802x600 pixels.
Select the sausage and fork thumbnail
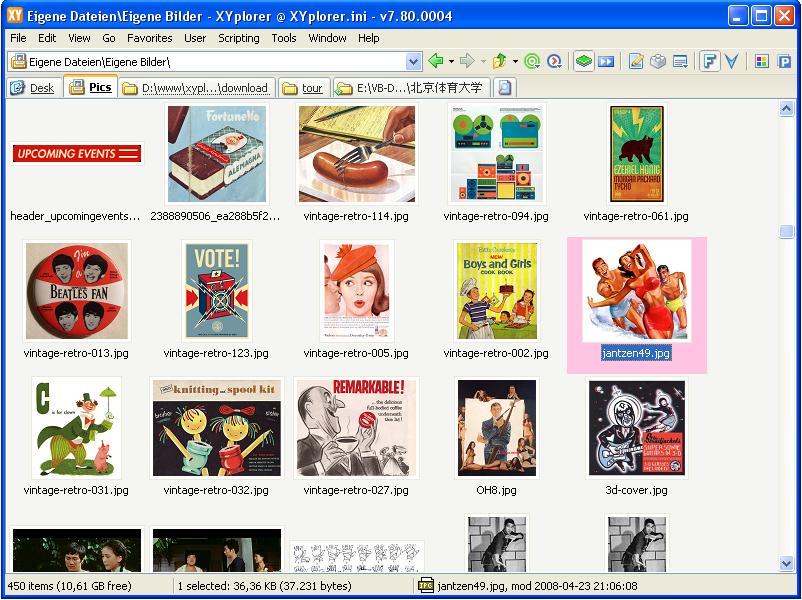tap(357, 154)
